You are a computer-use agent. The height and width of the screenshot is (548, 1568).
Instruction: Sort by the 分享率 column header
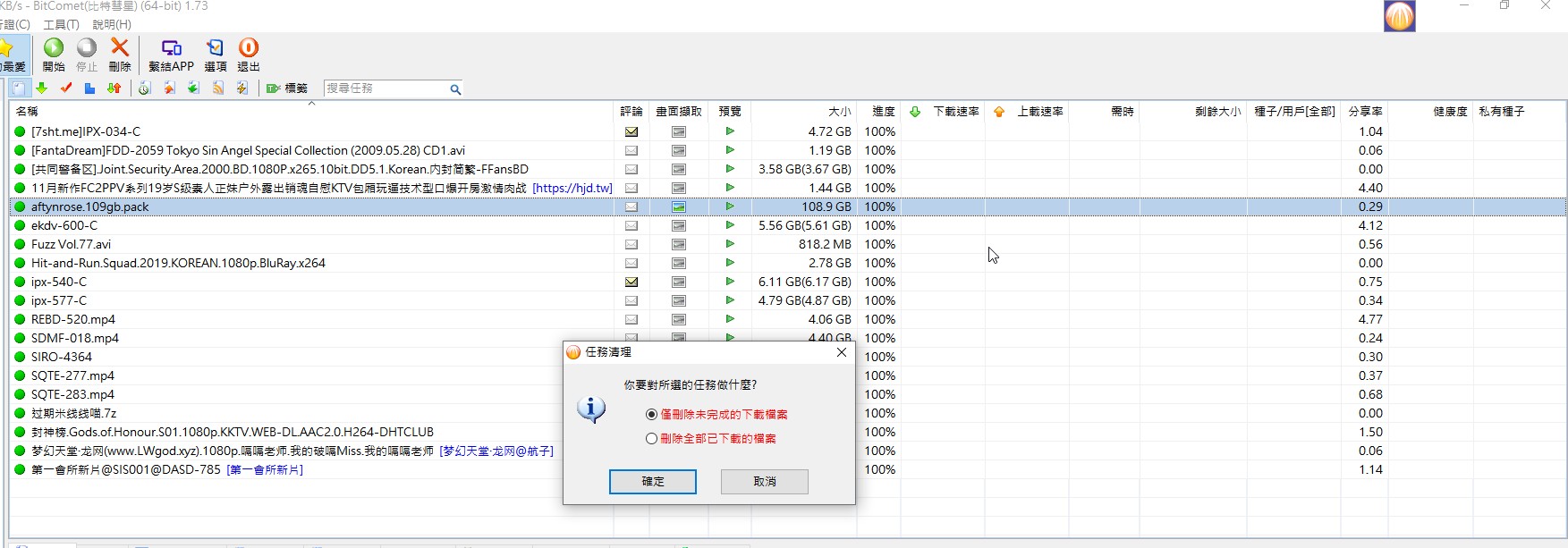[1365, 112]
